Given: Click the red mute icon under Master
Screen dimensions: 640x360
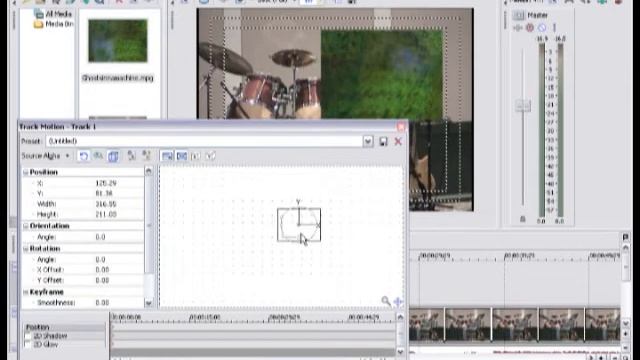Looking at the screenshot, I should point(529,28).
